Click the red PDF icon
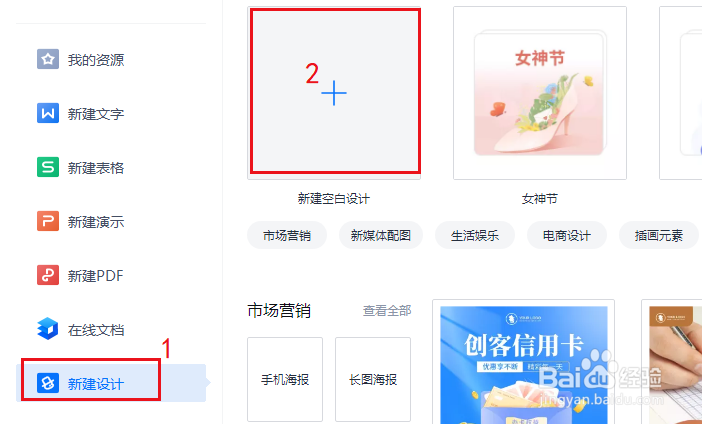The image size is (702, 424). [48, 275]
